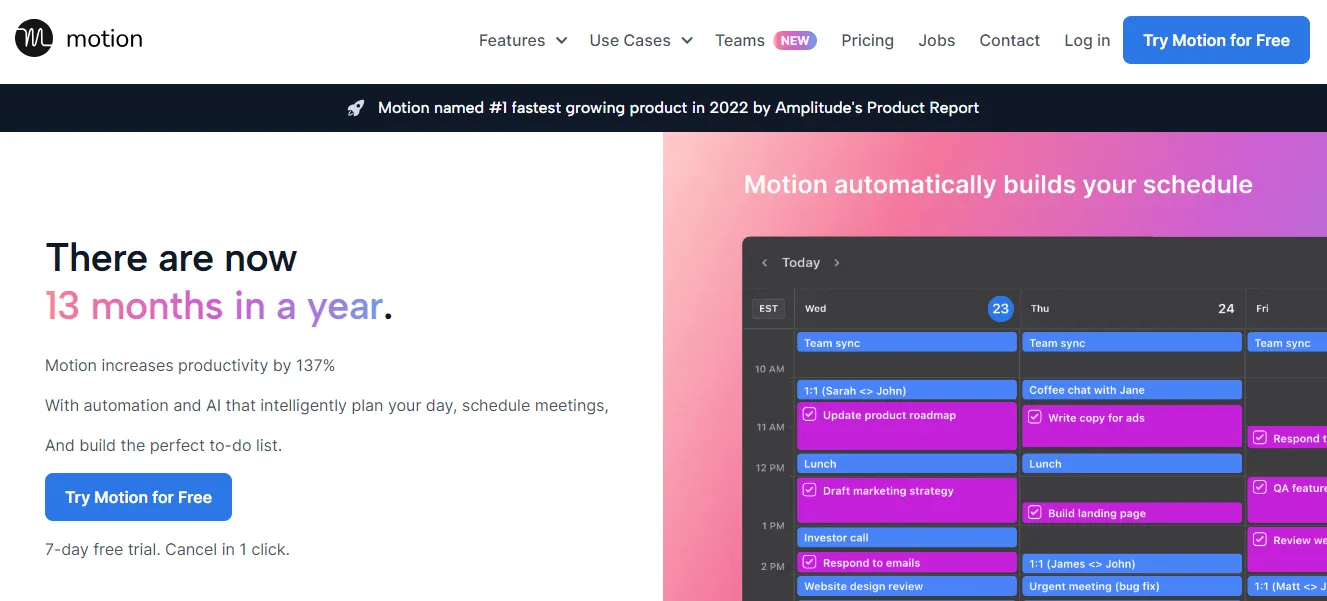Select the day 23 date circle
The width and height of the screenshot is (1327, 601).
click(1000, 309)
